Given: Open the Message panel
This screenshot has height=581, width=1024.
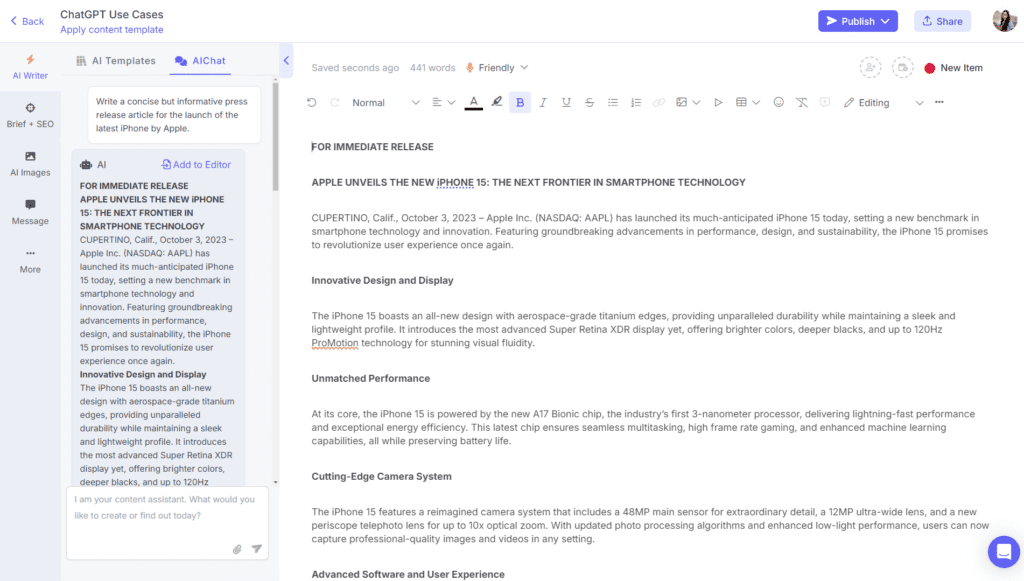Looking at the screenshot, I should [30, 212].
